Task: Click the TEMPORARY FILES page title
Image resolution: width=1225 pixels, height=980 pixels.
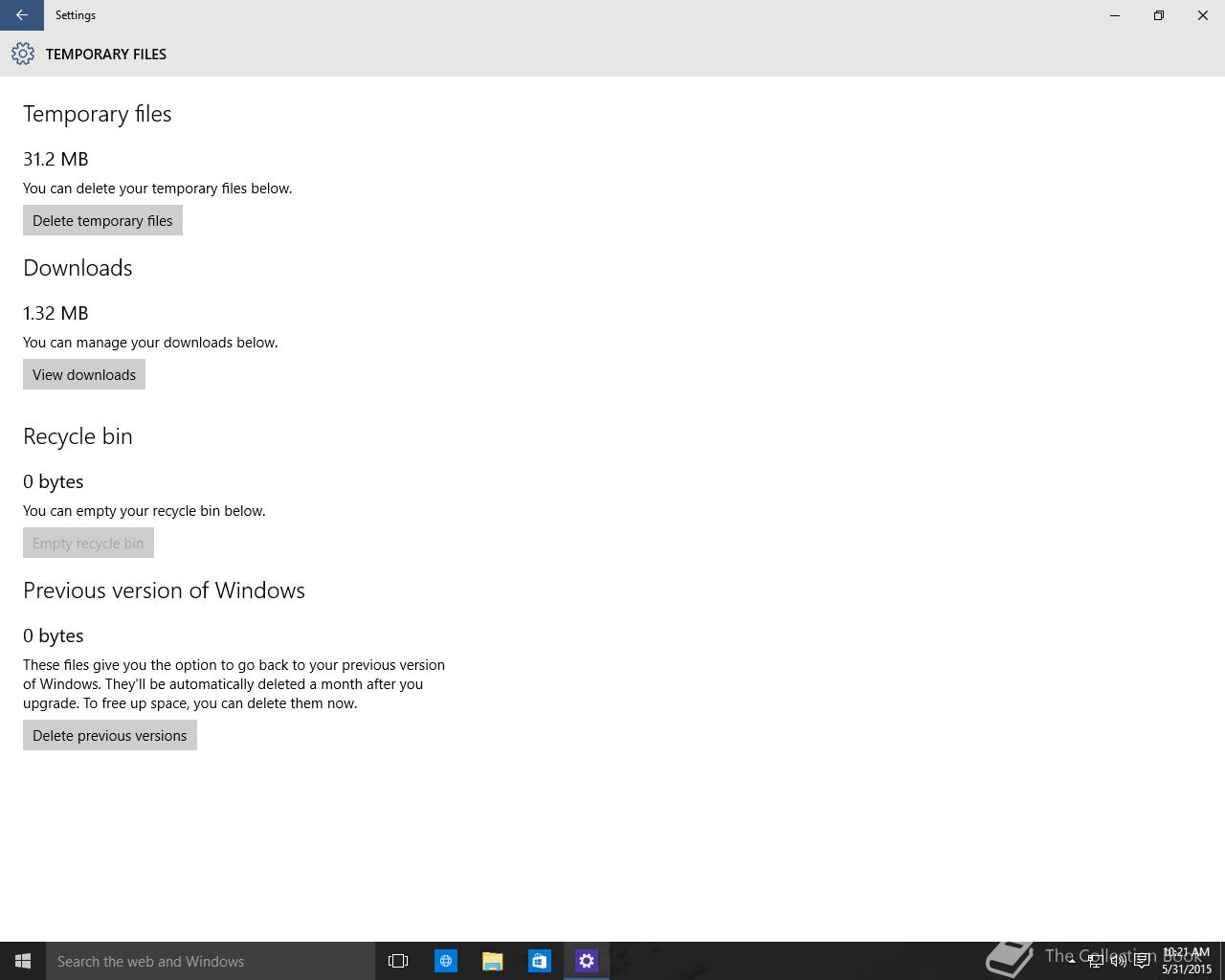Action: coord(106,55)
